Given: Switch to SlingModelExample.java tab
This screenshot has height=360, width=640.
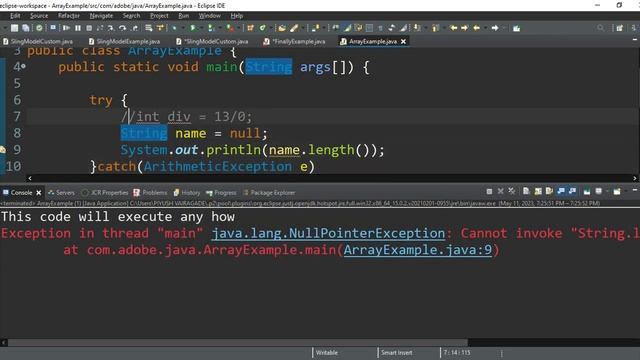Looking at the screenshot, I should point(124,41).
